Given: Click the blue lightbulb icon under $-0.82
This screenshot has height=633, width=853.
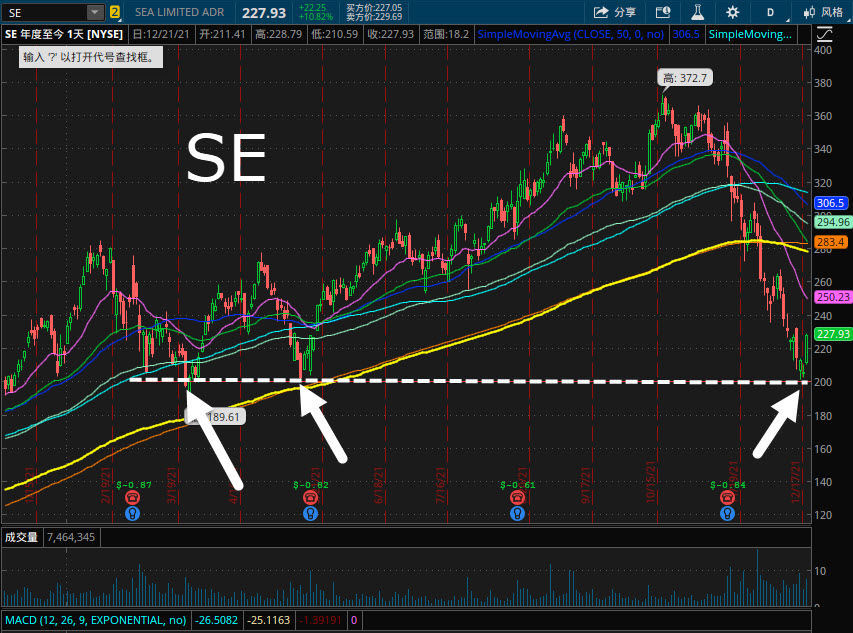Looking at the screenshot, I should (310, 513).
